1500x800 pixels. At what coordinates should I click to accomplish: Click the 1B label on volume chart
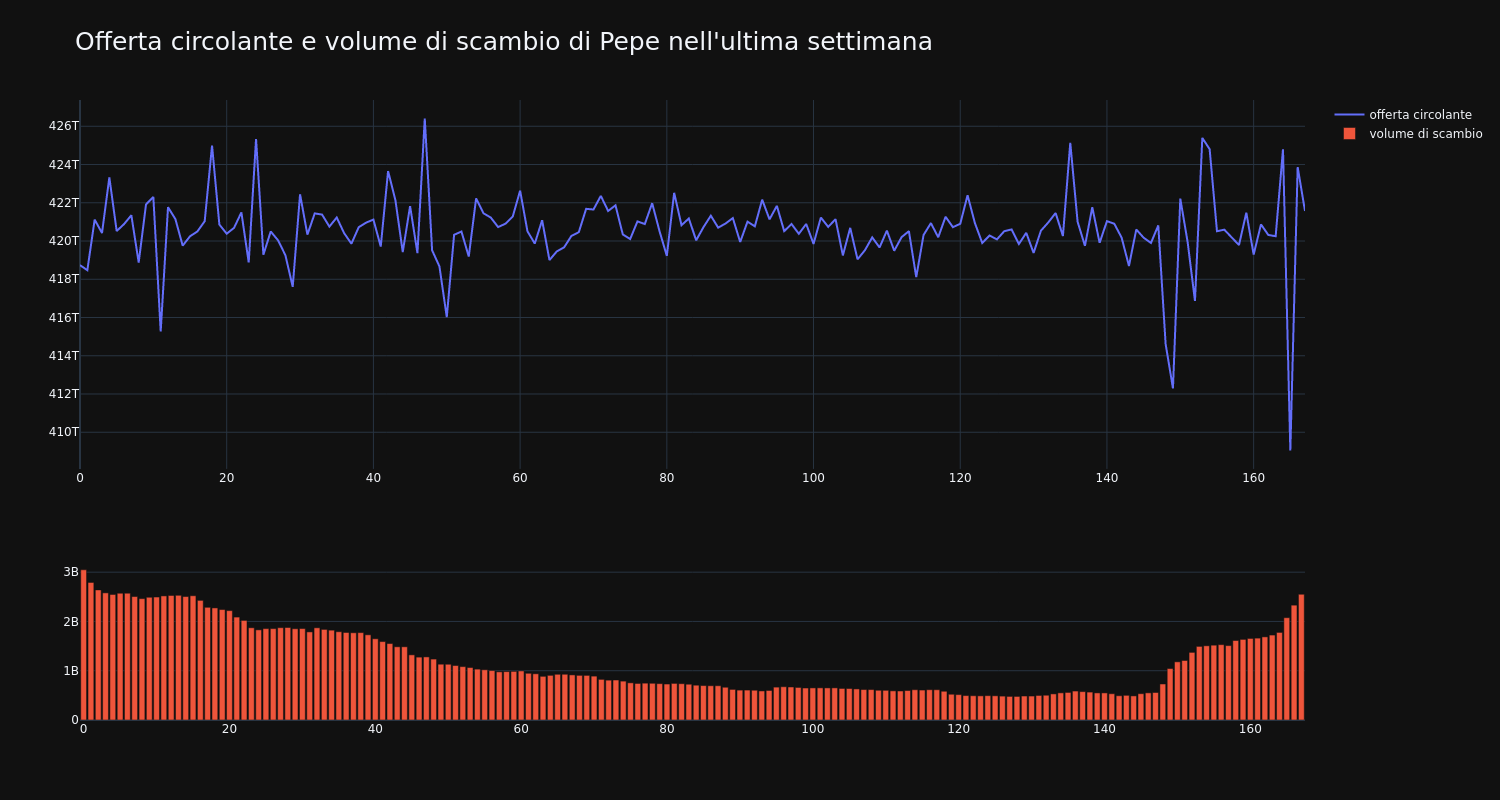coord(70,671)
